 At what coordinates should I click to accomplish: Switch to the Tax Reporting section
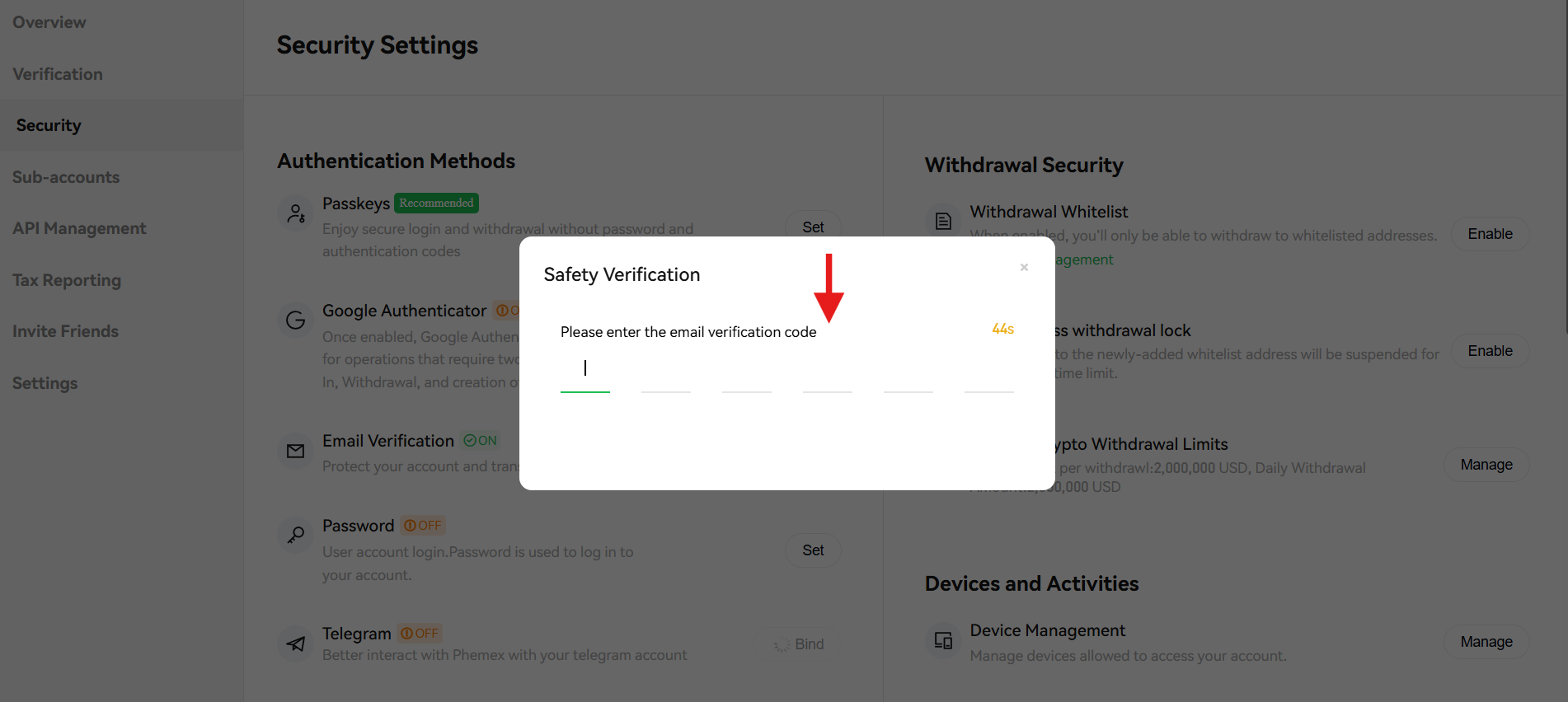pyautogui.click(x=66, y=280)
